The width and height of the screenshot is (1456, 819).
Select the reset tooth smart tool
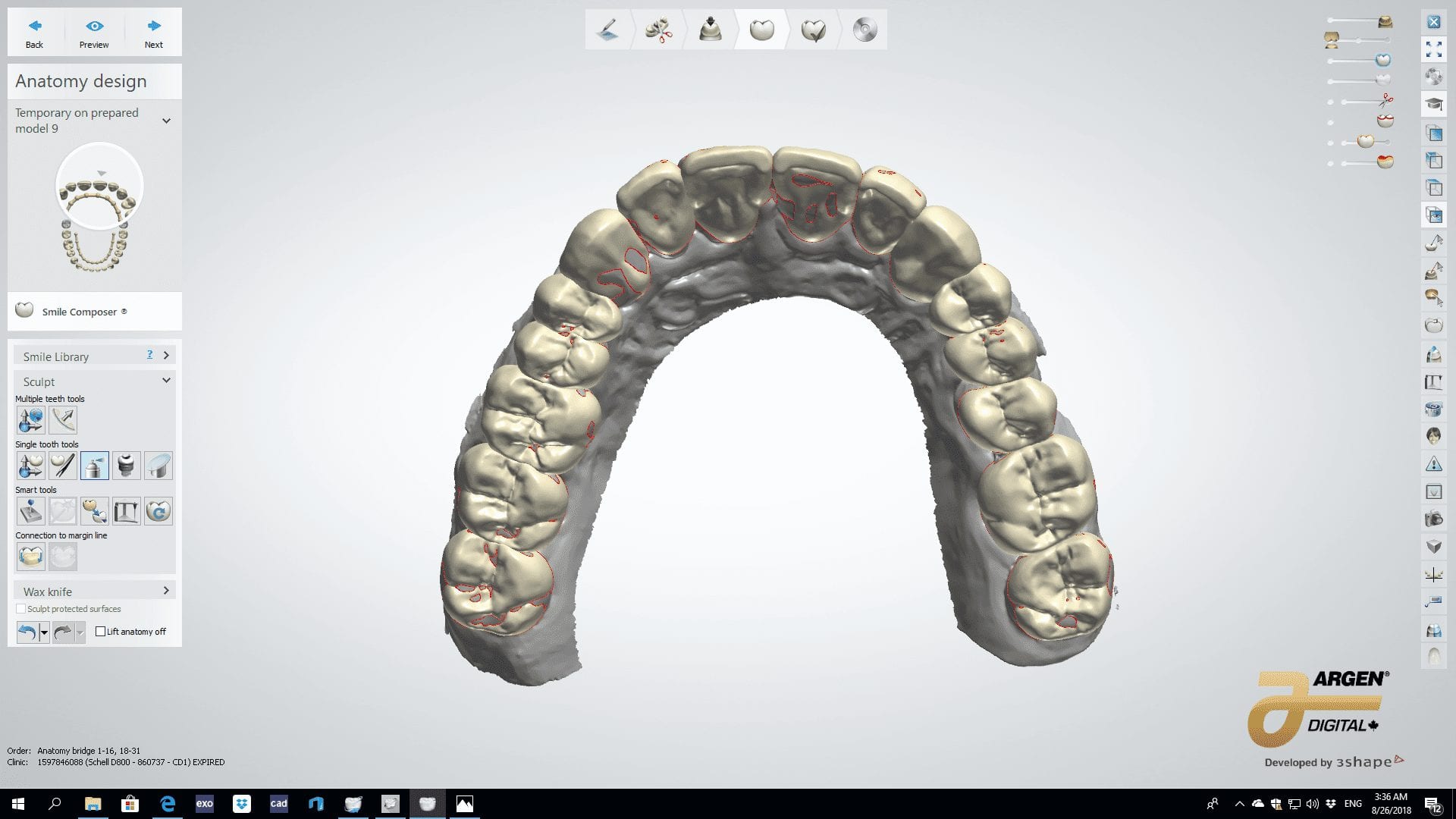(x=158, y=510)
